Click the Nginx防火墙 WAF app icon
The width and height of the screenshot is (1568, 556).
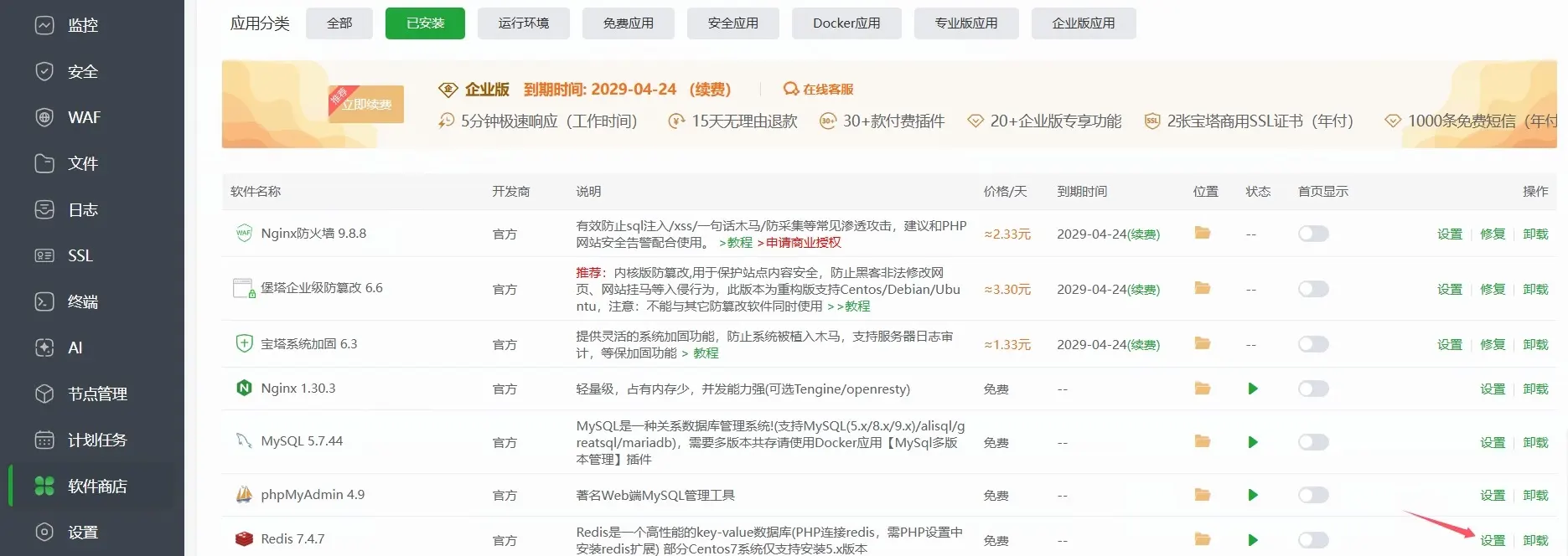pos(244,233)
